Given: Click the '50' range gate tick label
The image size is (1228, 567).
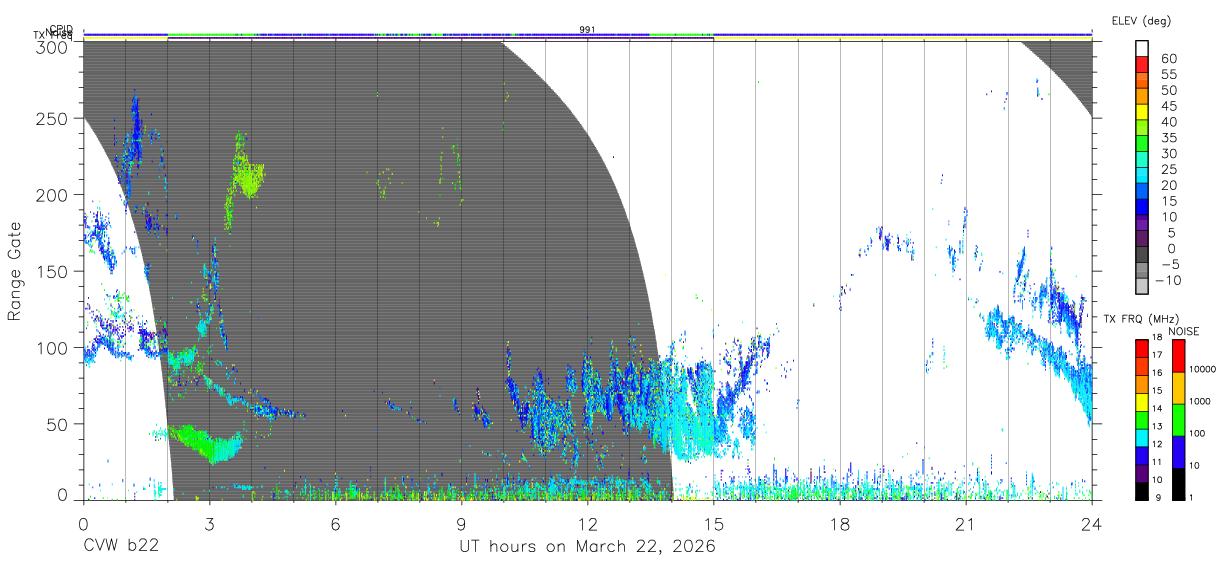Looking at the screenshot, I should (x=58, y=424).
